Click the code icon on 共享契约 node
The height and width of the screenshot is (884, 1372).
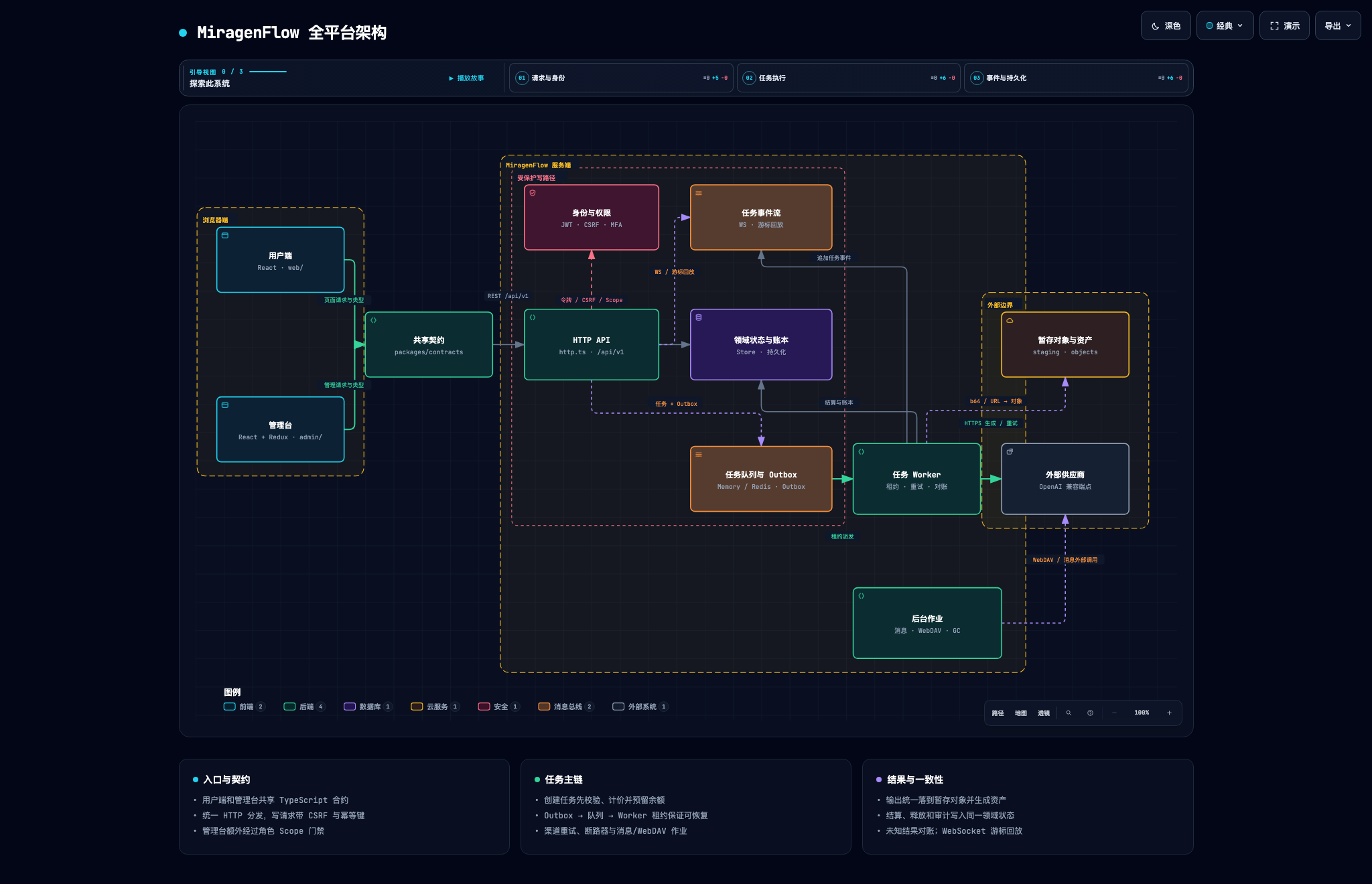click(374, 320)
